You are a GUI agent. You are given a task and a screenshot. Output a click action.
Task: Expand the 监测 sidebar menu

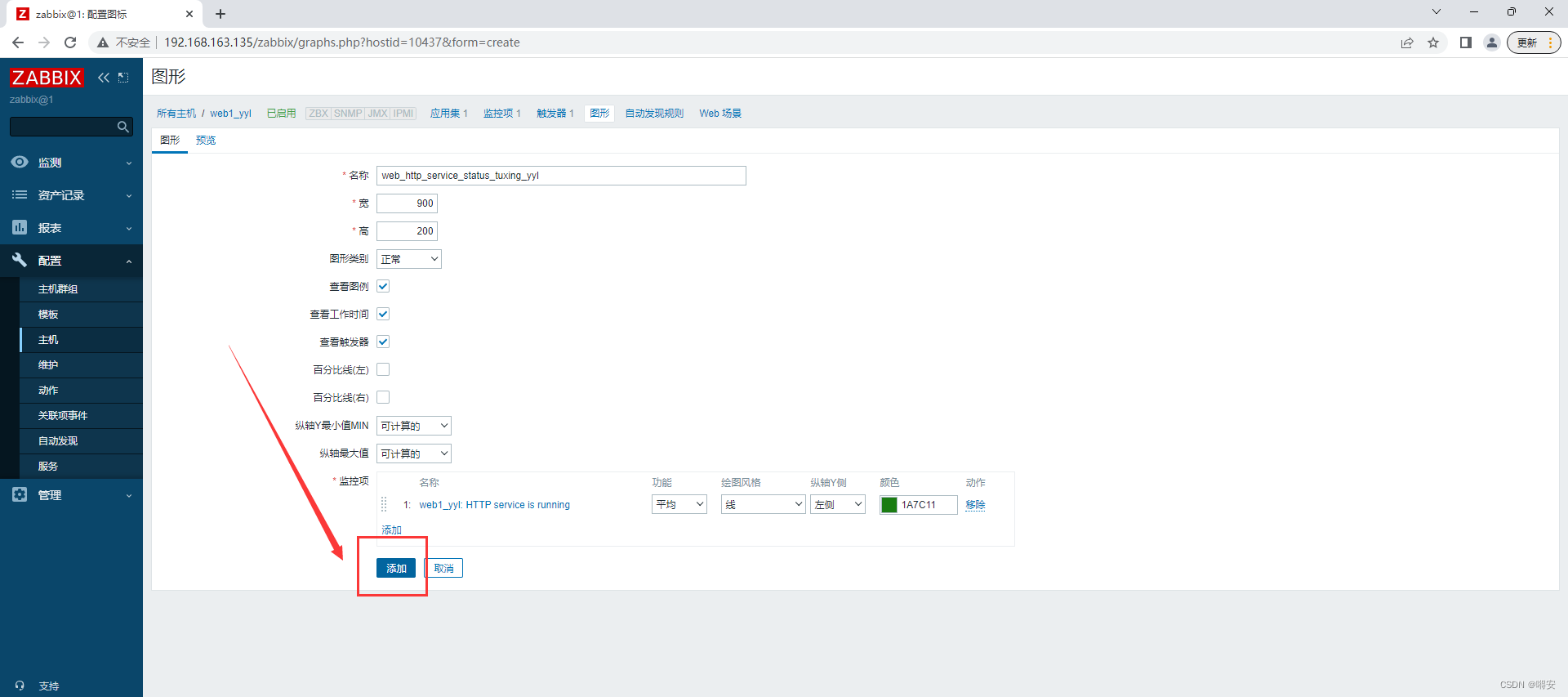(71, 163)
